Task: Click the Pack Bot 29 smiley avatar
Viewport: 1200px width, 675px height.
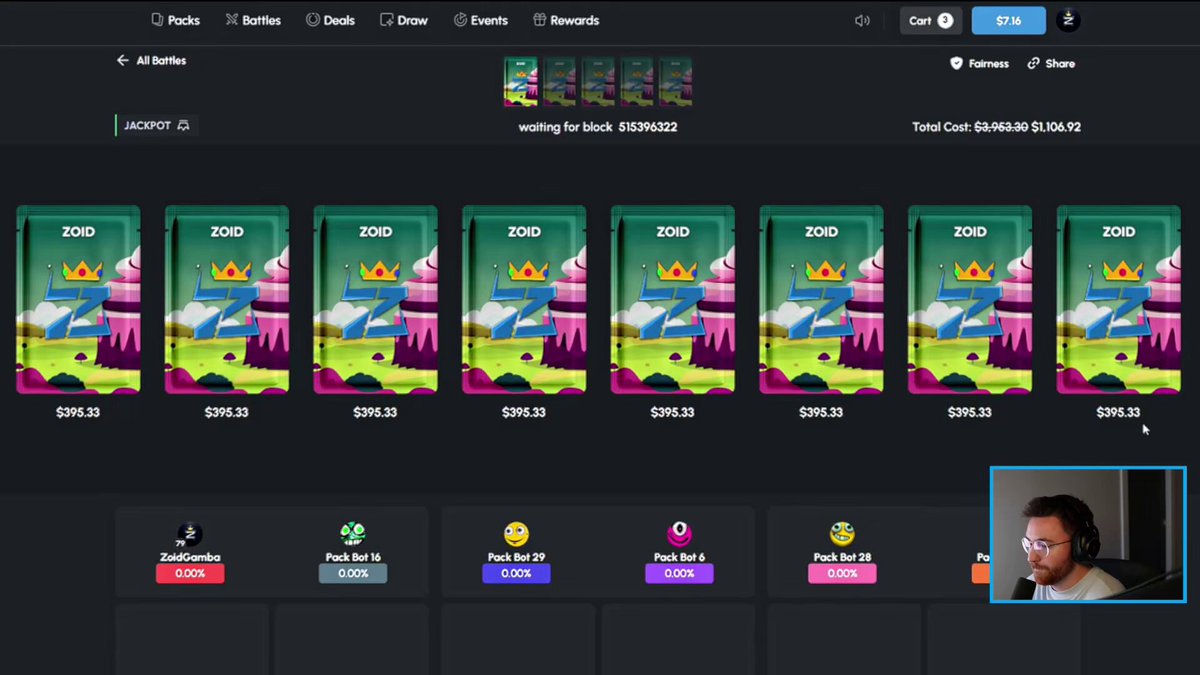Action: [x=516, y=535]
